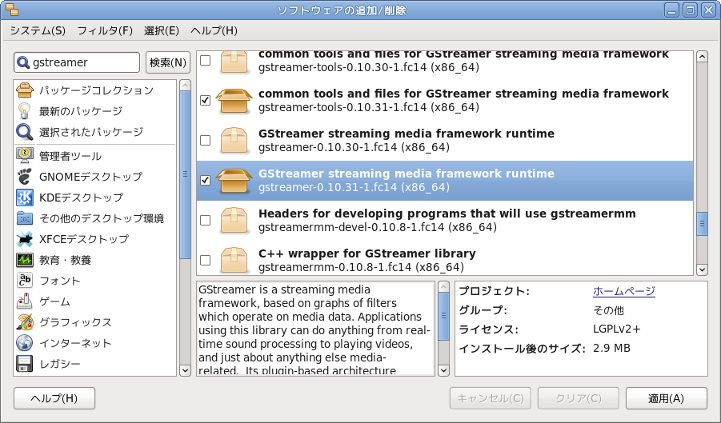This screenshot has height=423, width=721.
Task: Click the window menu icon in title bar
Action: [x=12, y=10]
